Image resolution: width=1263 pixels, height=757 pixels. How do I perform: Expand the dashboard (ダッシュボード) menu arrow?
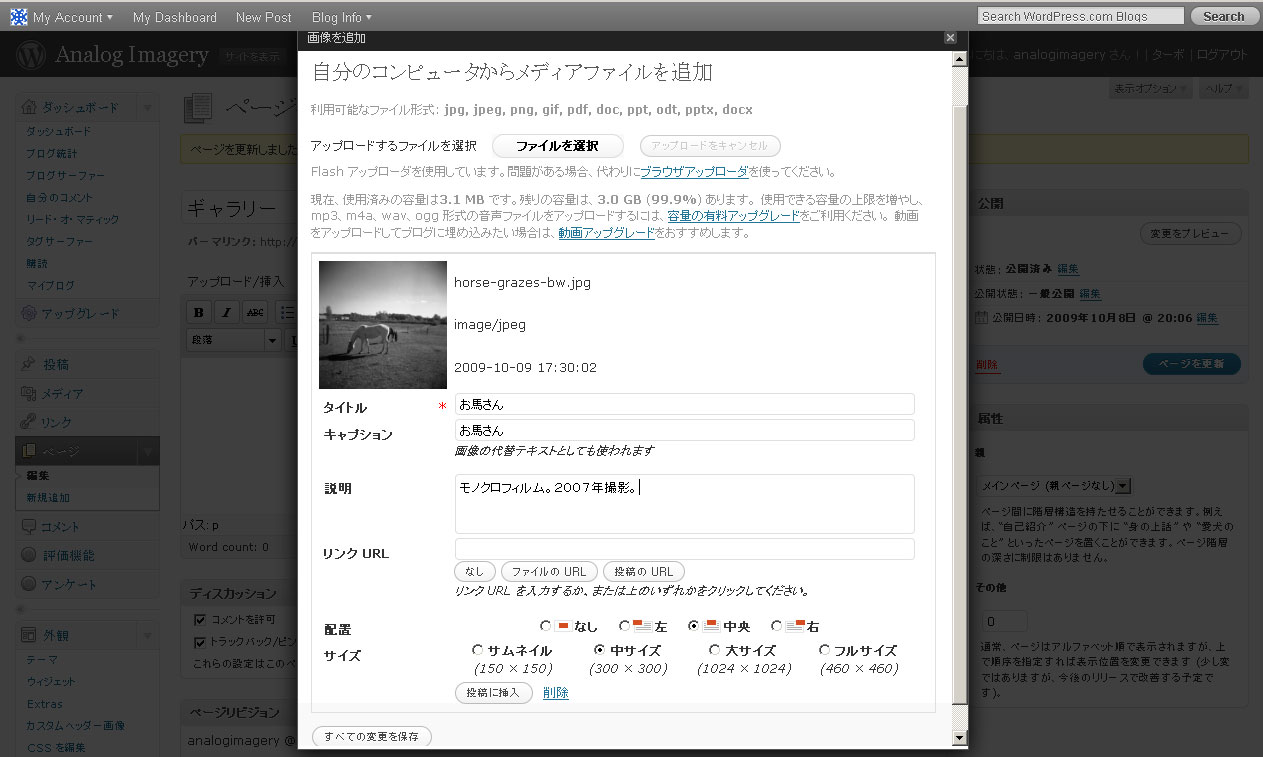(x=147, y=107)
